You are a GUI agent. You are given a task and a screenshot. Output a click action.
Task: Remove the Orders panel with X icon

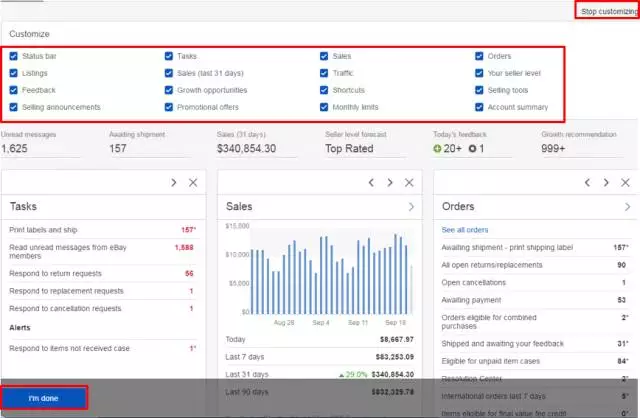[625, 182]
